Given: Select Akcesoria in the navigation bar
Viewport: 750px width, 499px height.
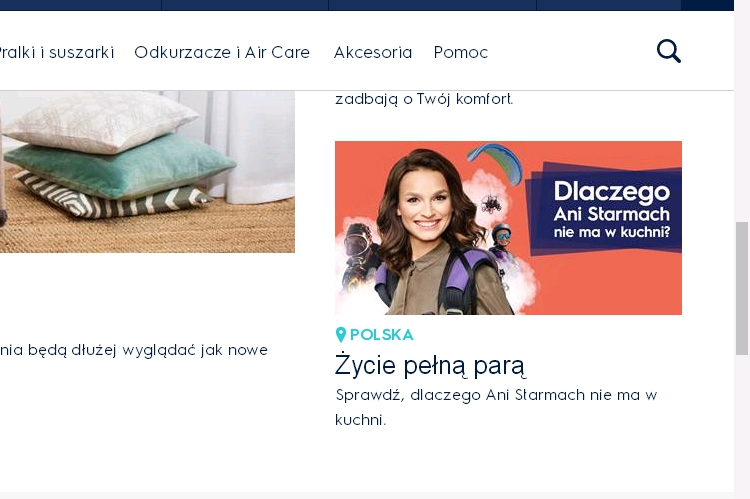Looking at the screenshot, I should pos(372,52).
